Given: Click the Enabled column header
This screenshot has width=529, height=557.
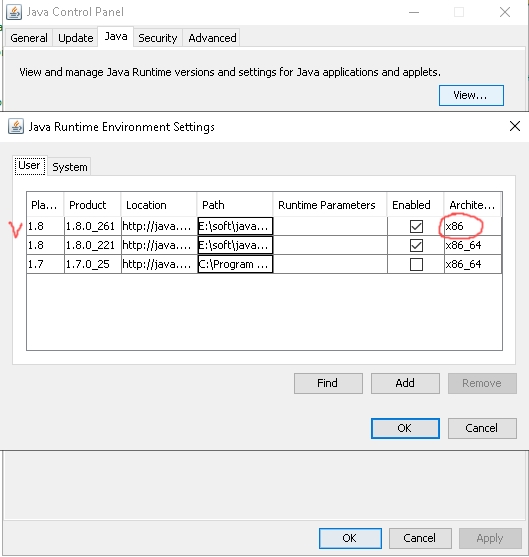Looking at the screenshot, I should 416,205.
